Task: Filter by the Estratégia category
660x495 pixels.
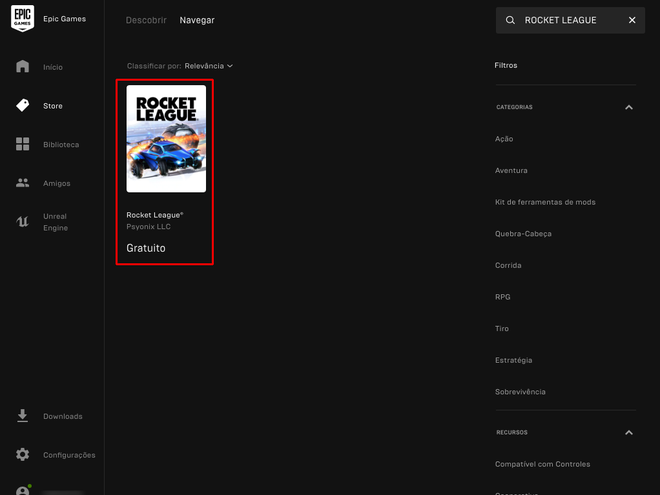Action: (514, 360)
